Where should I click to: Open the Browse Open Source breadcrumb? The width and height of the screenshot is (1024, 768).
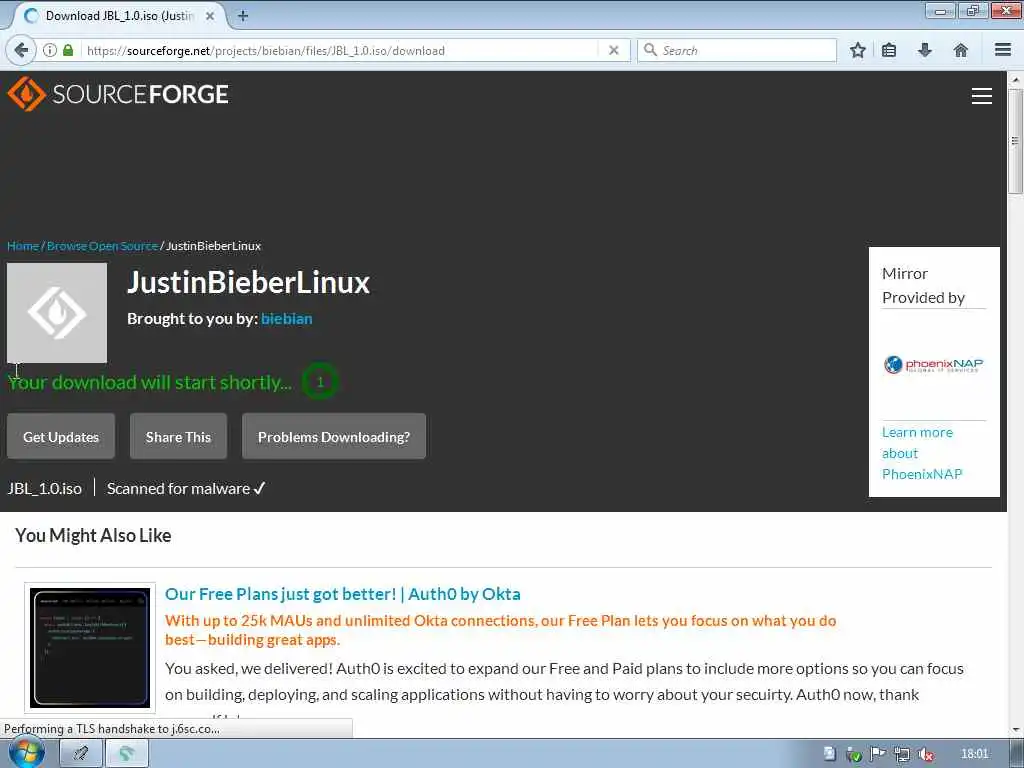[103, 246]
